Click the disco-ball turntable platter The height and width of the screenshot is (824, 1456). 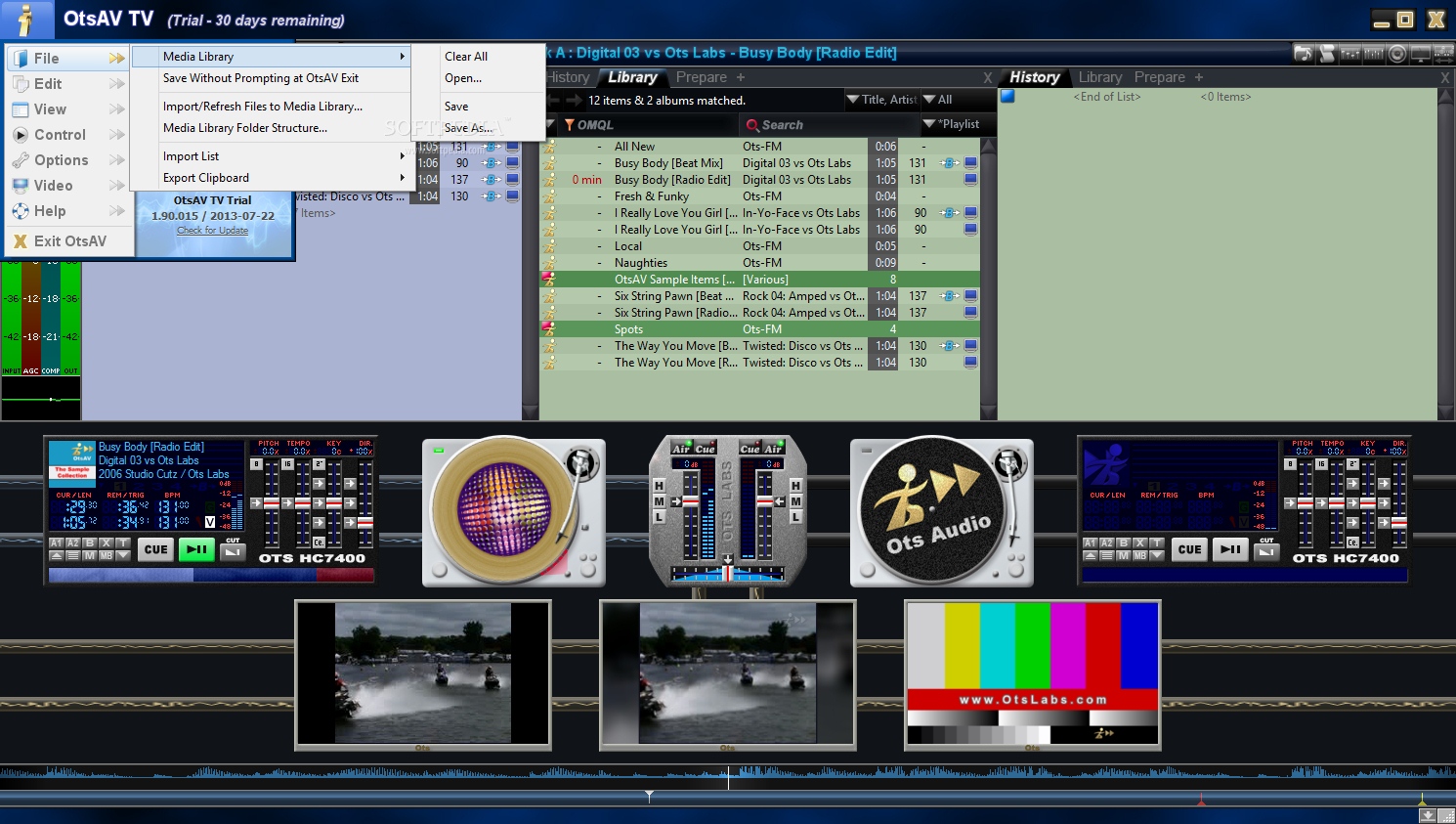pyautogui.click(x=504, y=508)
